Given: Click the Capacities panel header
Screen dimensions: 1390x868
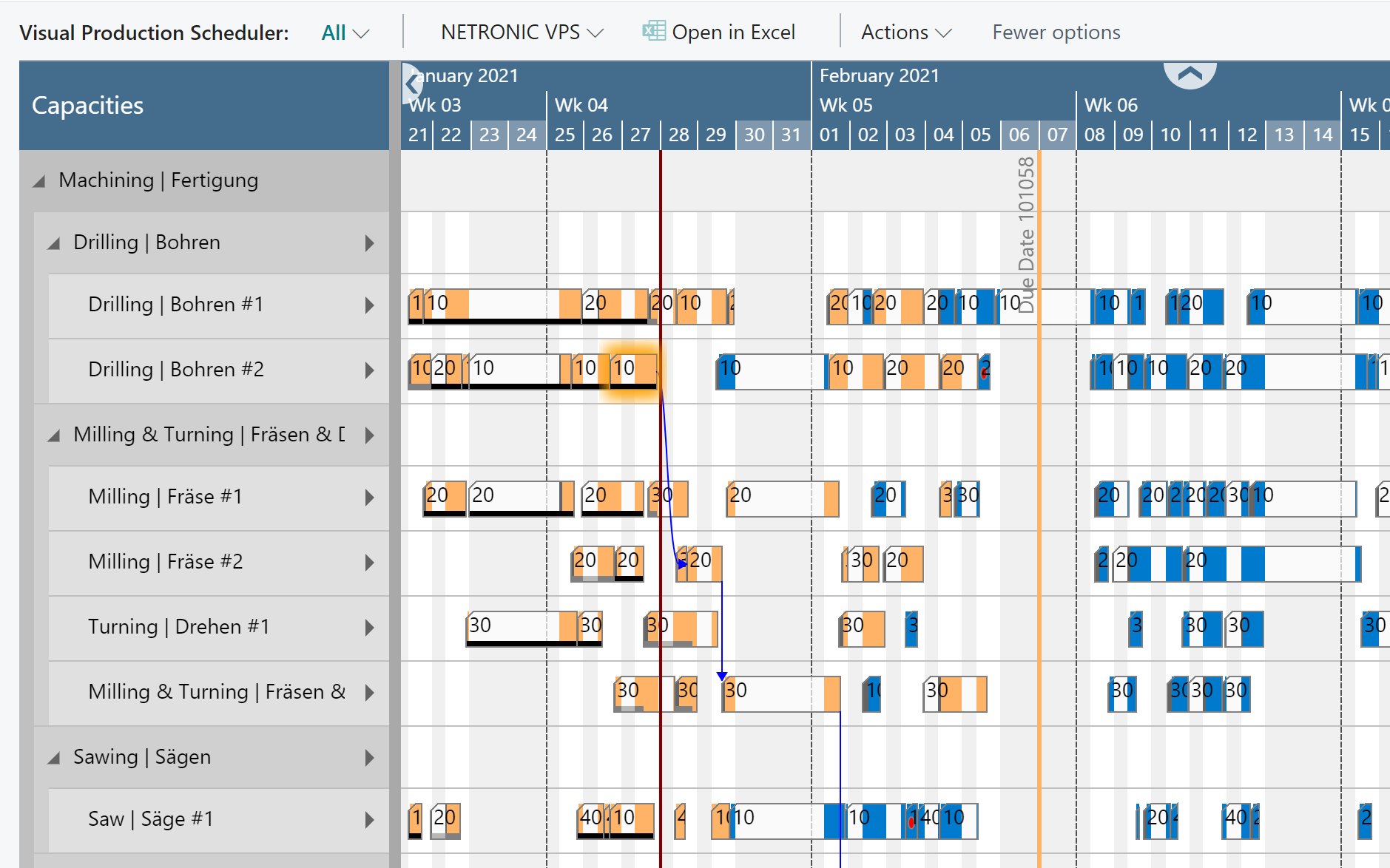Looking at the screenshot, I should (87, 105).
